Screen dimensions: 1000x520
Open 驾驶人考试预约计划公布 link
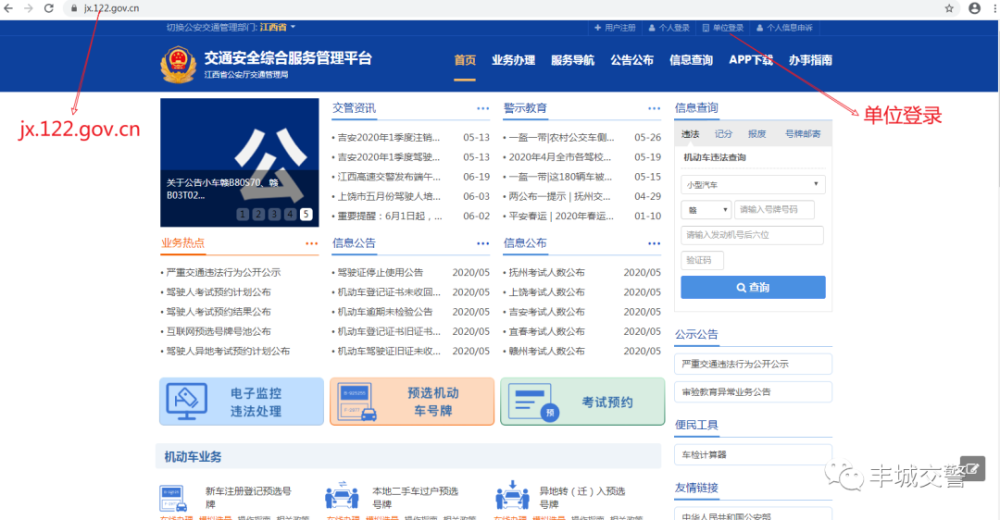point(218,292)
